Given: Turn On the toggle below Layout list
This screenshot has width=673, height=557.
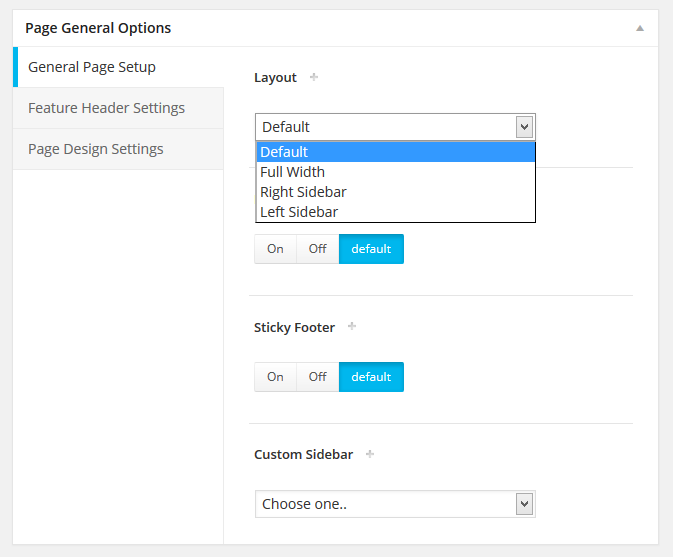Looking at the screenshot, I should [275, 249].
